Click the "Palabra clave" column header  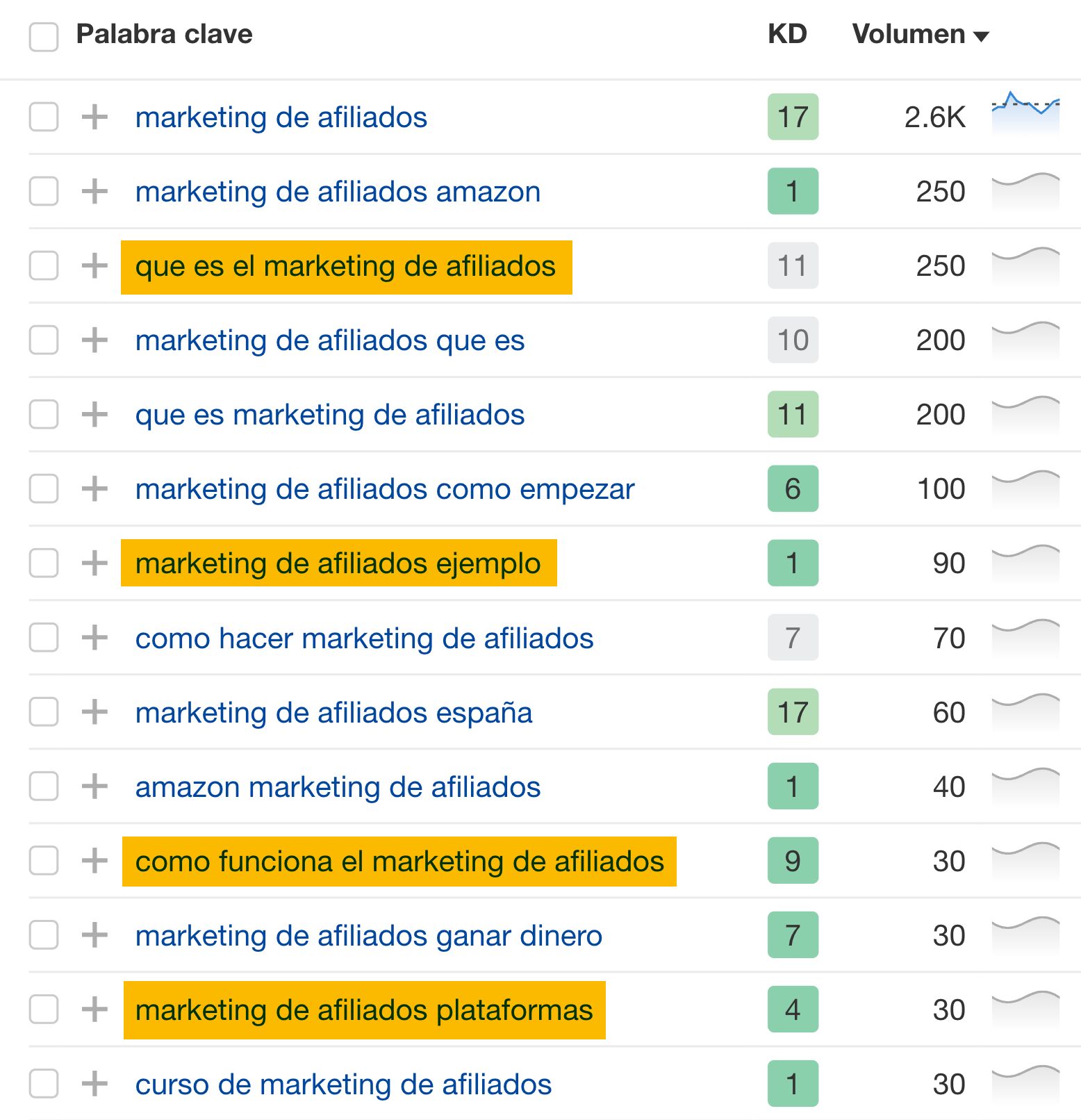coord(164,33)
